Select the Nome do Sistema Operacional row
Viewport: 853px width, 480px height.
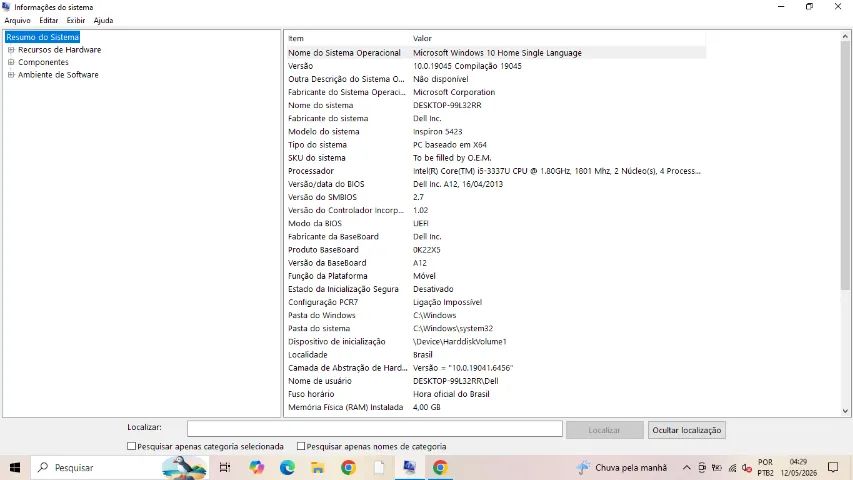point(495,53)
